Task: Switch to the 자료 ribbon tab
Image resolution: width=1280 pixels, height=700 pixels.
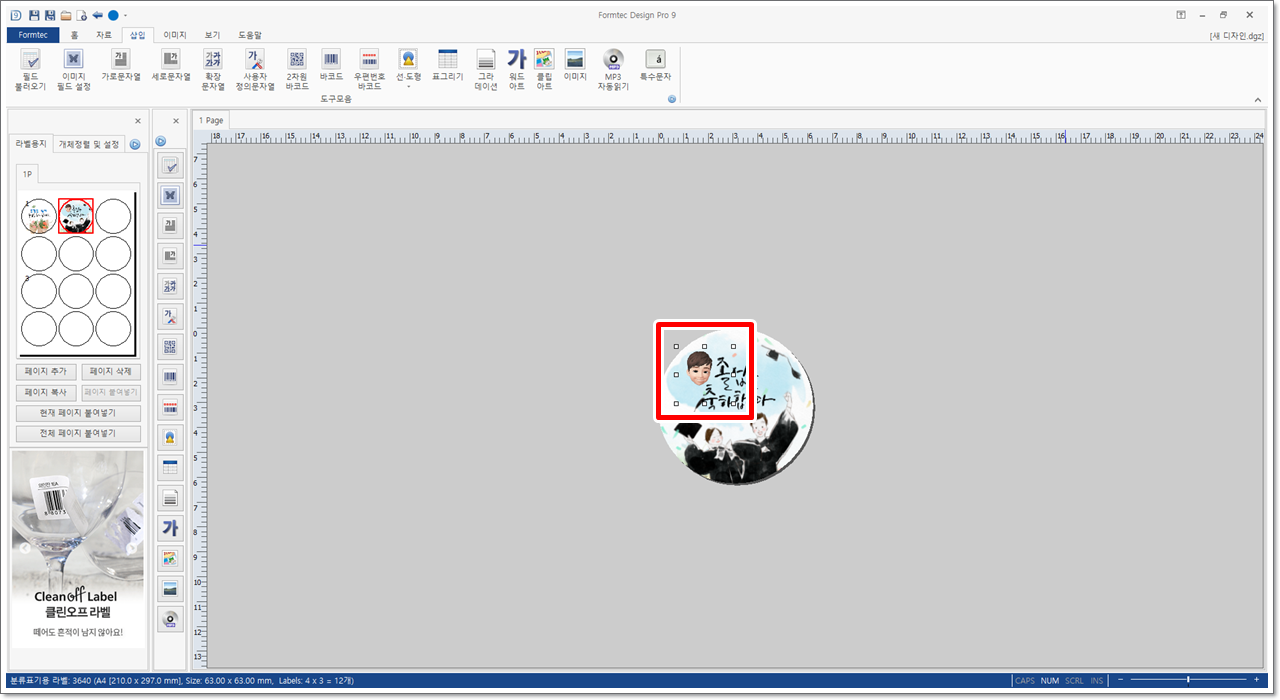Action: coord(104,35)
